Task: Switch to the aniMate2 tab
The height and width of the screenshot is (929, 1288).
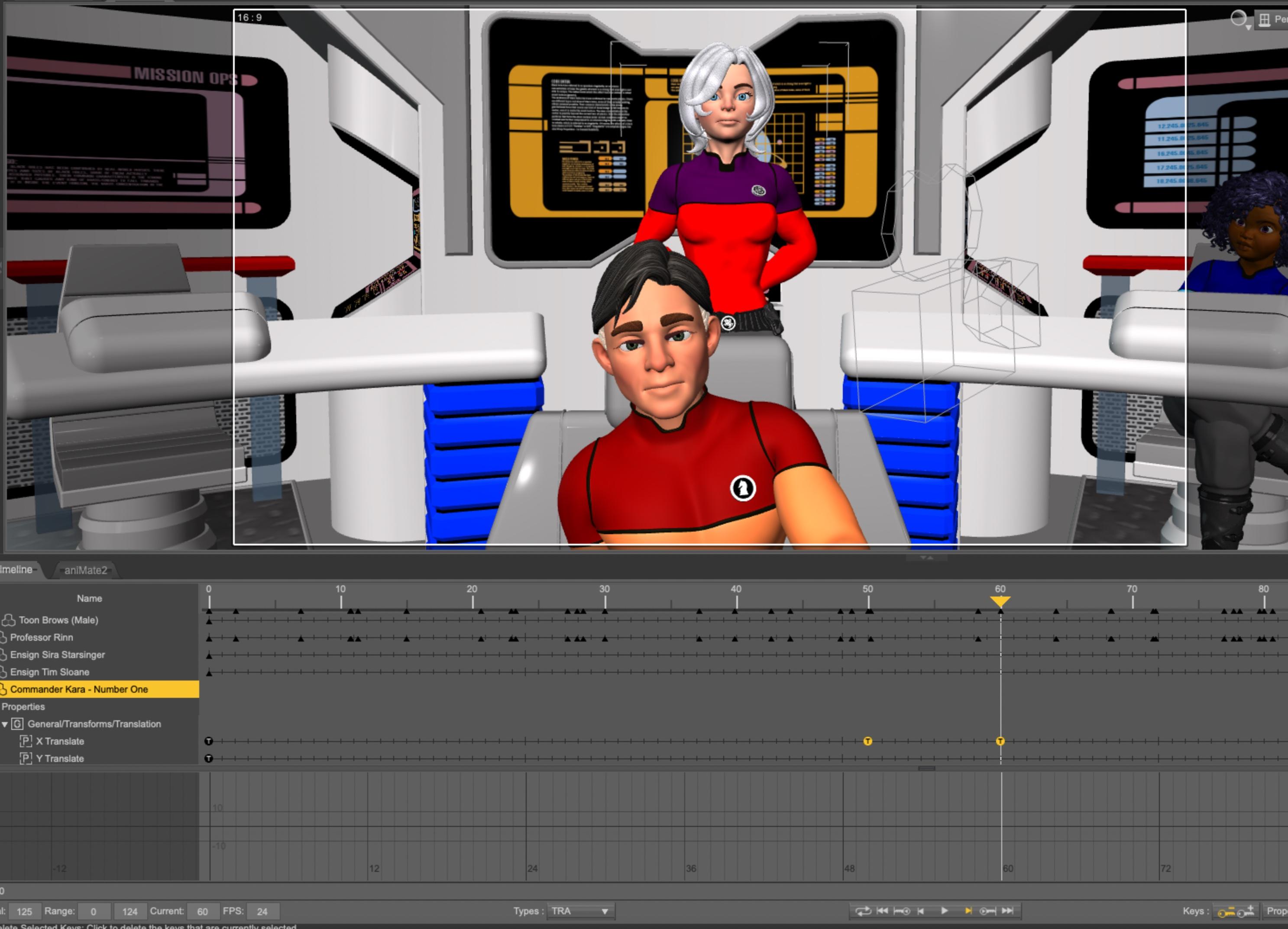Action: coord(85,570)
